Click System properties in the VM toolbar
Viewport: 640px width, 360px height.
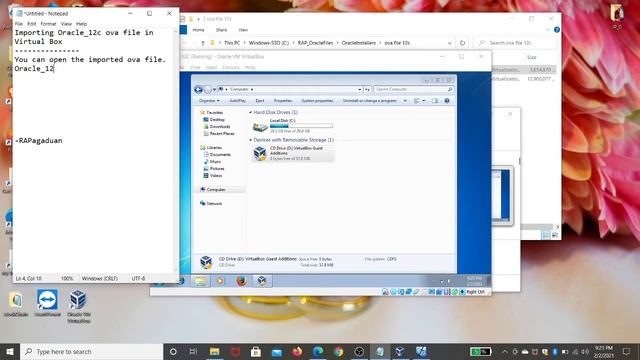tap(317, 100)
